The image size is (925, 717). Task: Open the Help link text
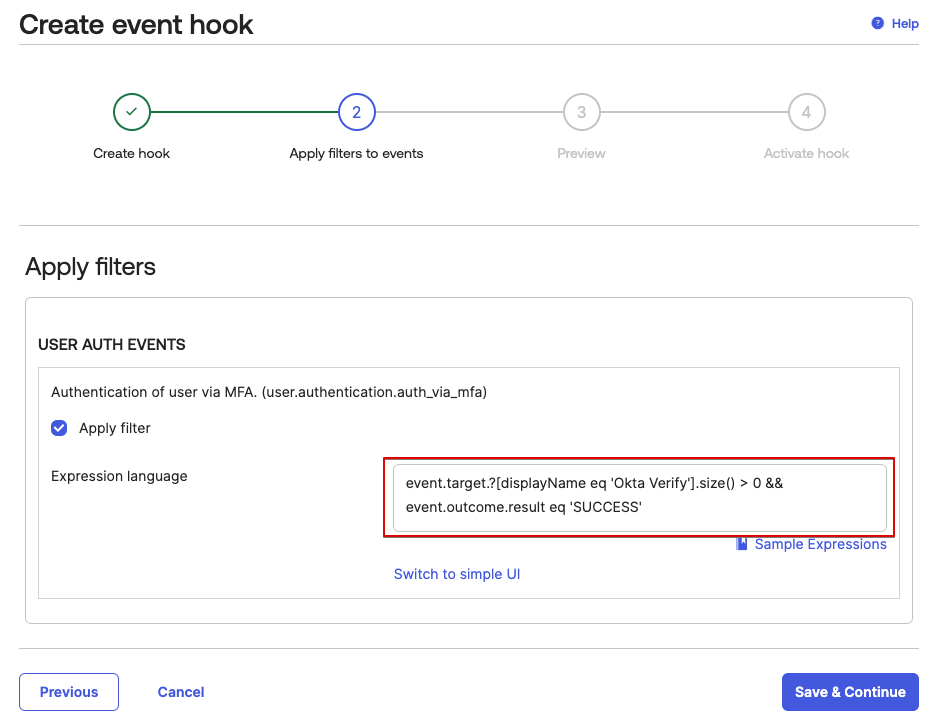click(x=905, y=24)
